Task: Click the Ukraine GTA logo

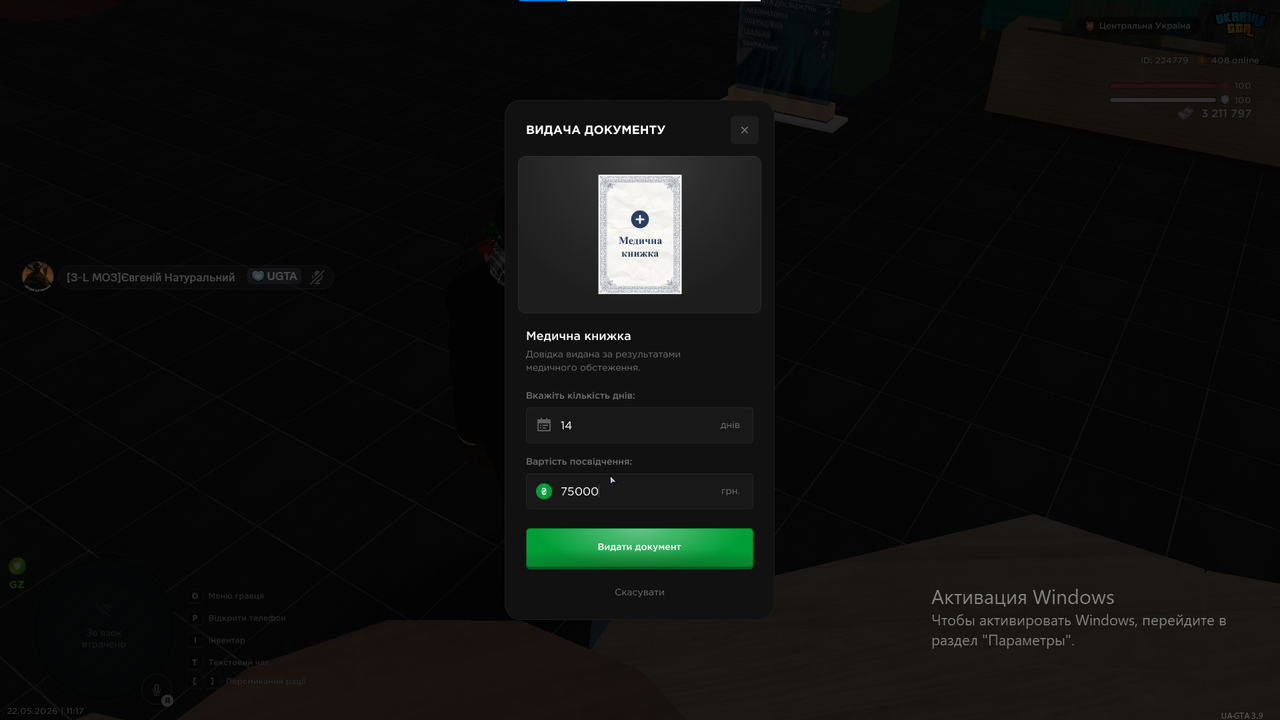Action: [x=1240, y=25]
